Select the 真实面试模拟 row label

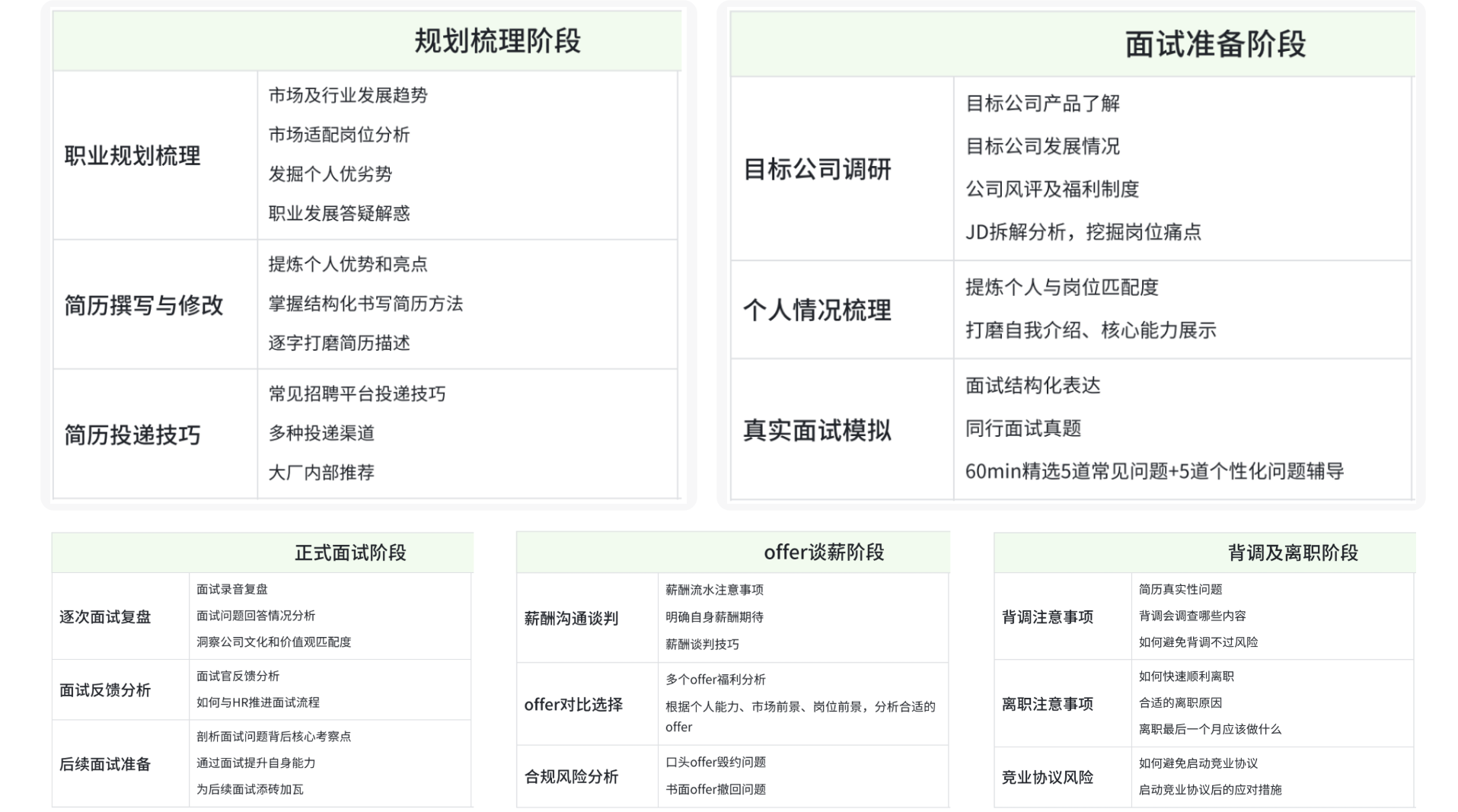coord(817,431)
